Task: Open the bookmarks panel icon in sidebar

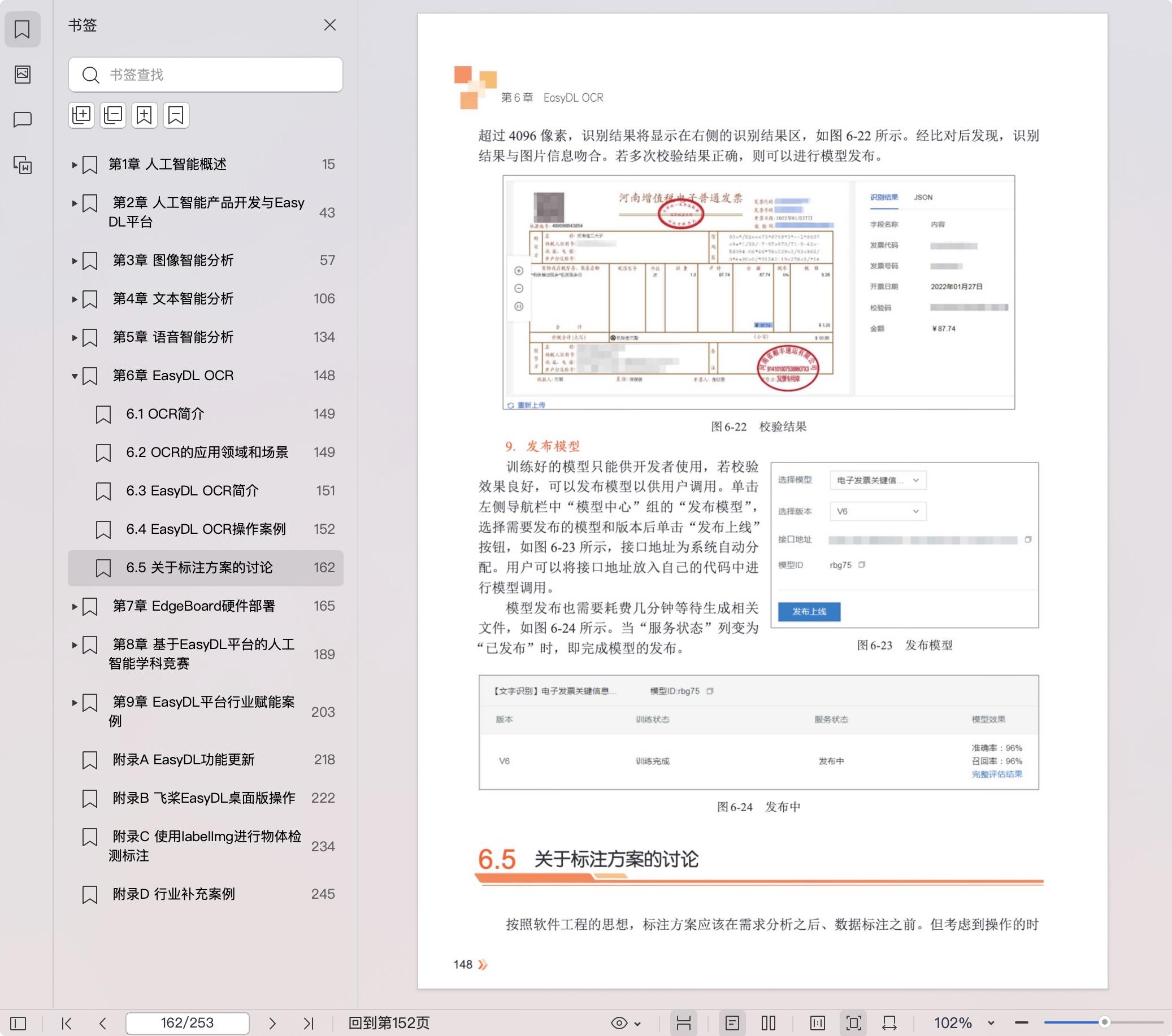Action: pos(23,29)
